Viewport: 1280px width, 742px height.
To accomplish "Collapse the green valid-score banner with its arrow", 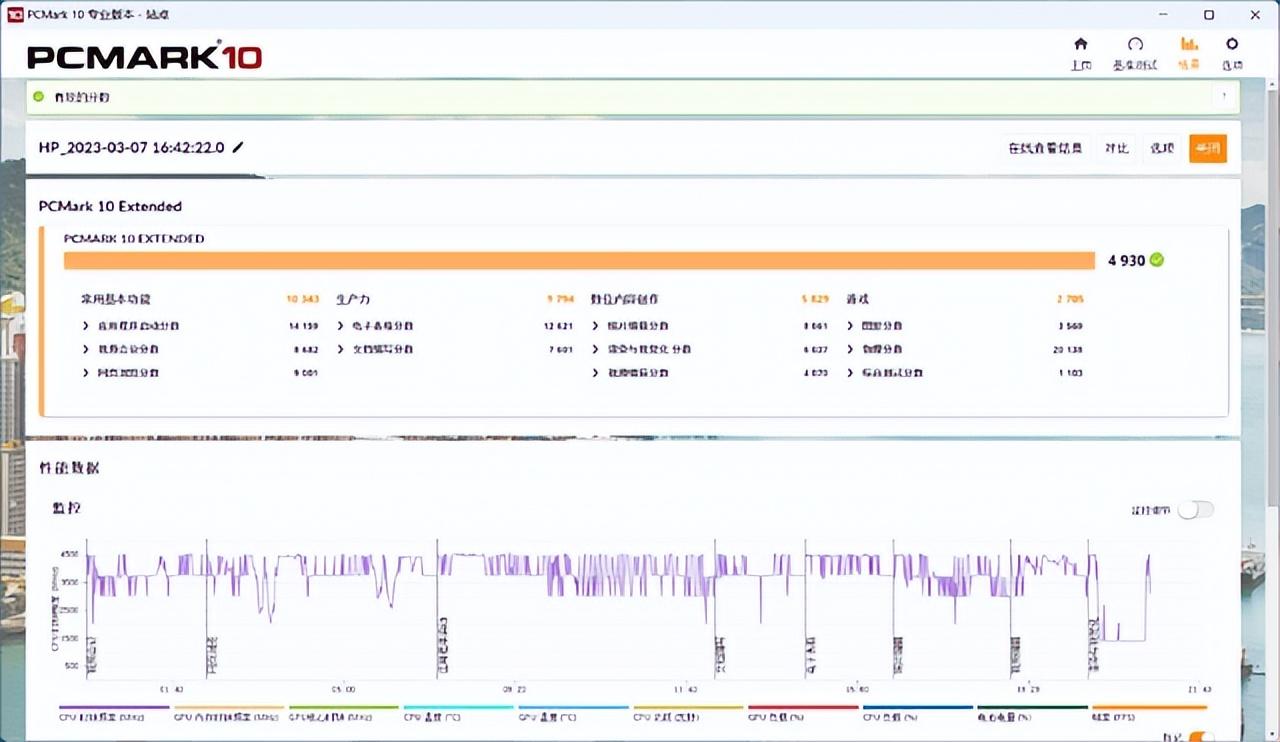I will click(x=1224, y=97).
